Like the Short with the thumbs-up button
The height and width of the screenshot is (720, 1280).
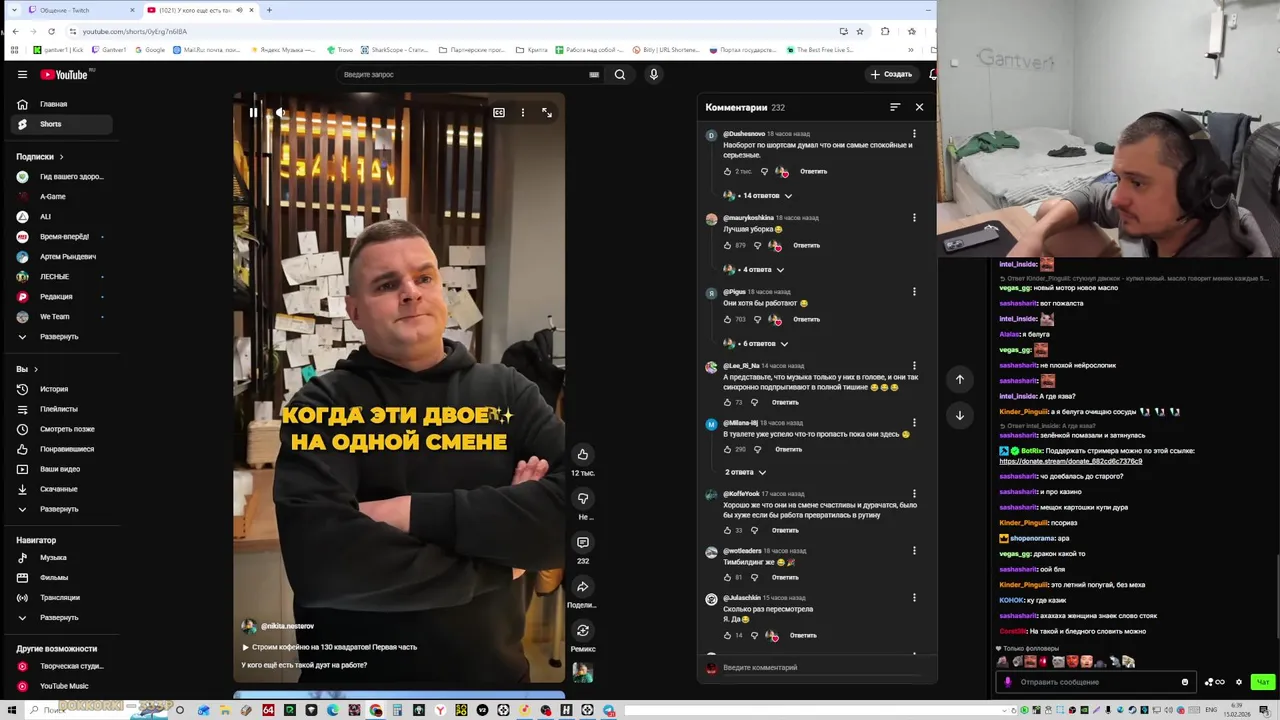click(x=583, y=455)
